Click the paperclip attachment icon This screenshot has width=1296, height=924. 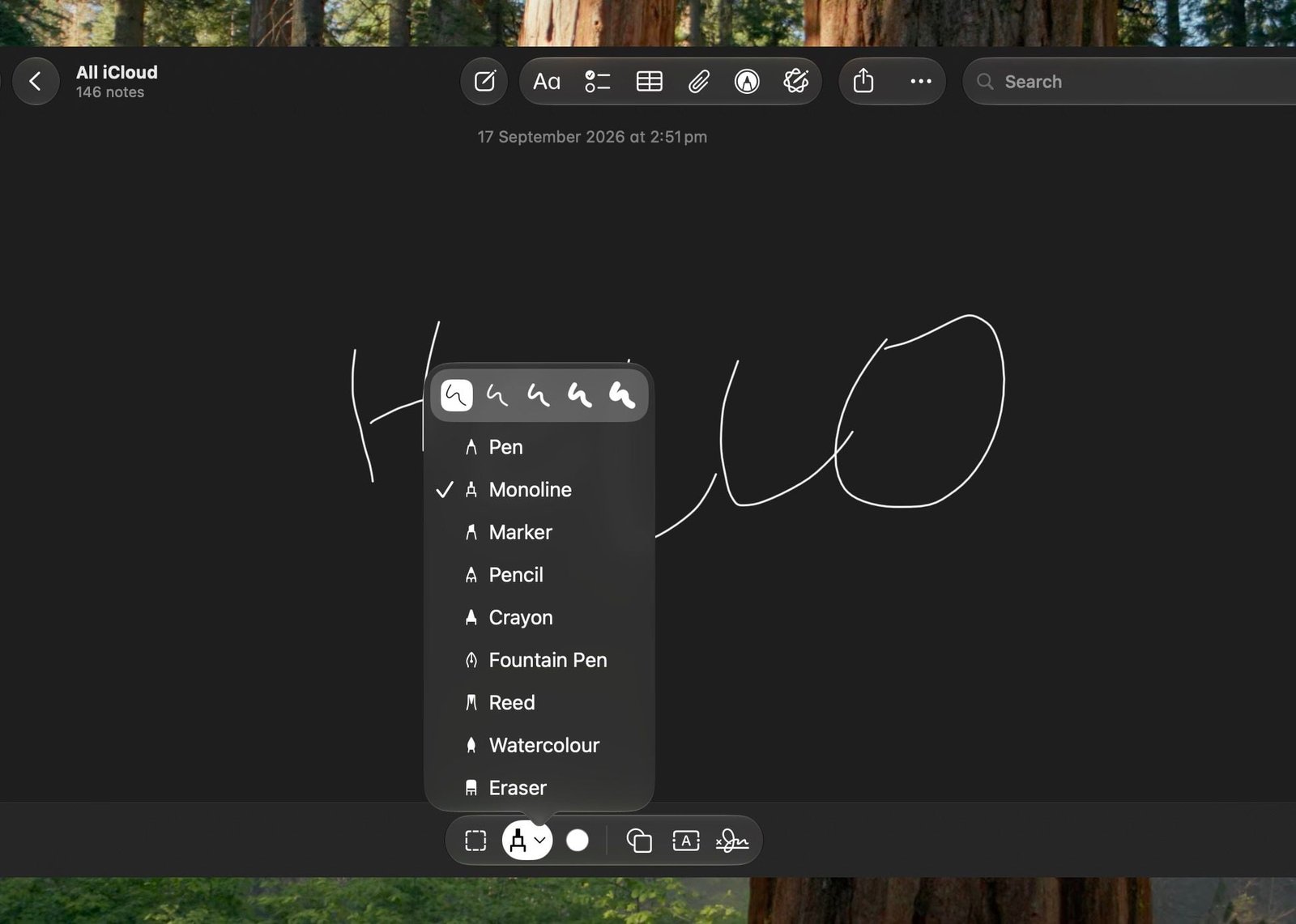pyautogui.click(x=698, y=81)
